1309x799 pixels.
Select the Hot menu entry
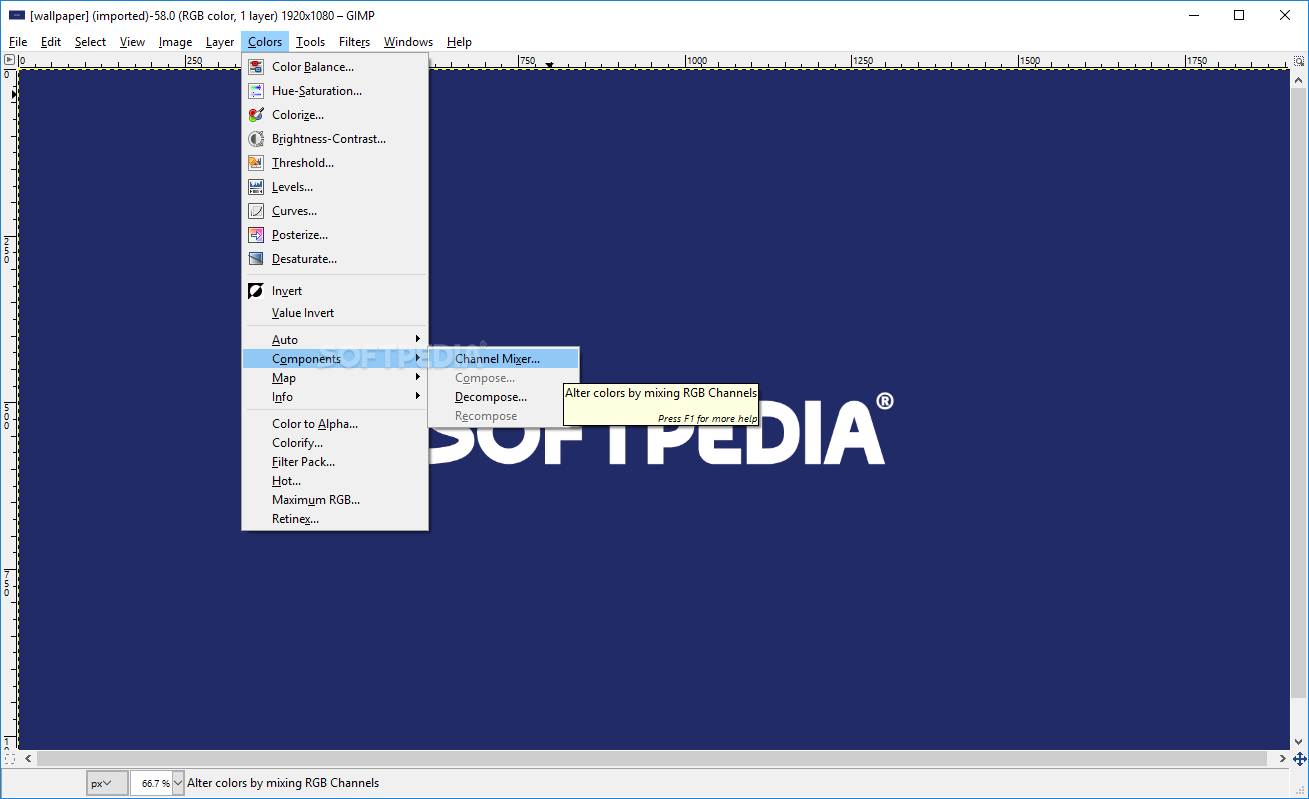point(335,481)
